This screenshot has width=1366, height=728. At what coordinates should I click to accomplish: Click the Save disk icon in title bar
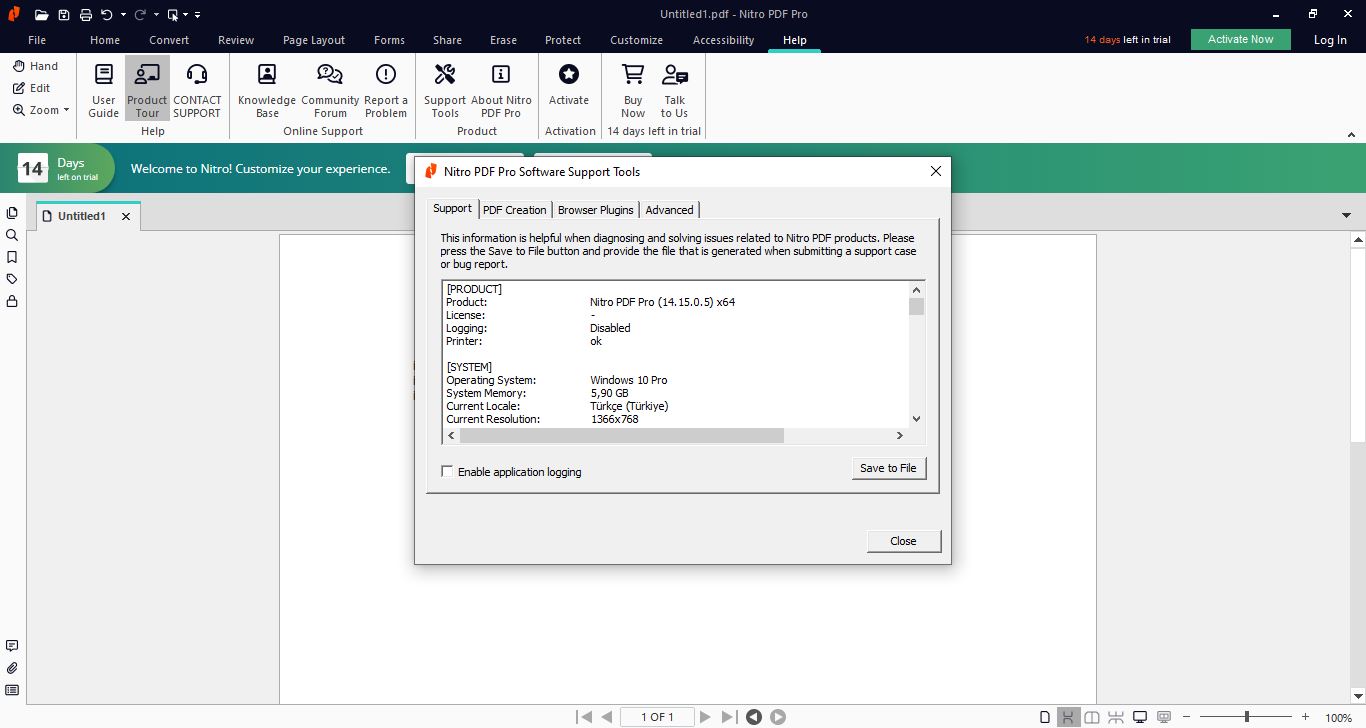click(x=64, y=15)
